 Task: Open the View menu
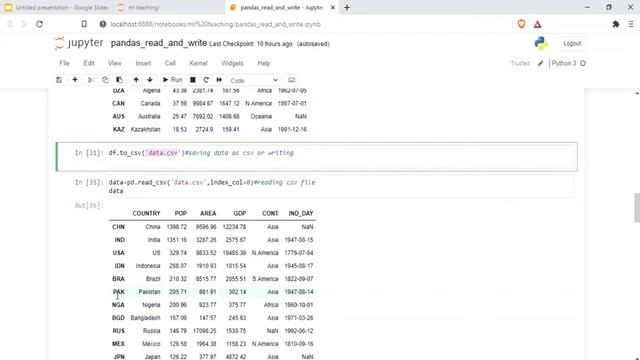pyautogui.click(x=115, y=63)
